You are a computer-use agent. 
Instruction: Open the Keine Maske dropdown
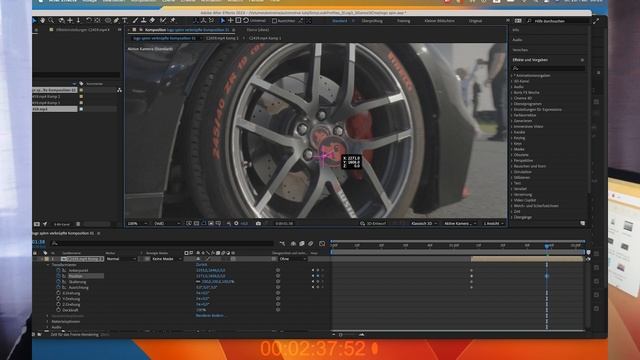point(167,259)
